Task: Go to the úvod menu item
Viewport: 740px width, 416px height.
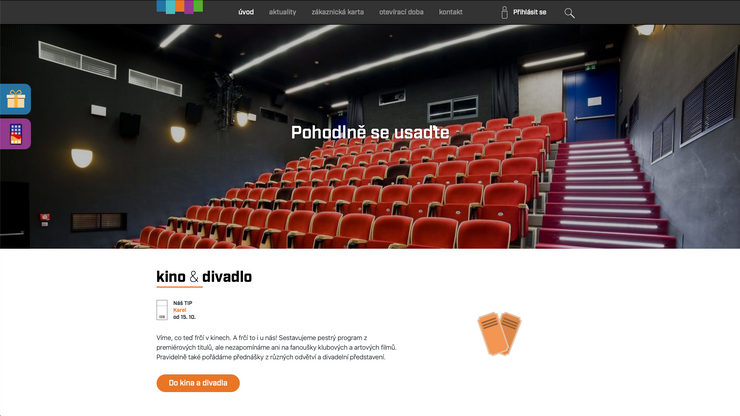Action: [246, 12]
